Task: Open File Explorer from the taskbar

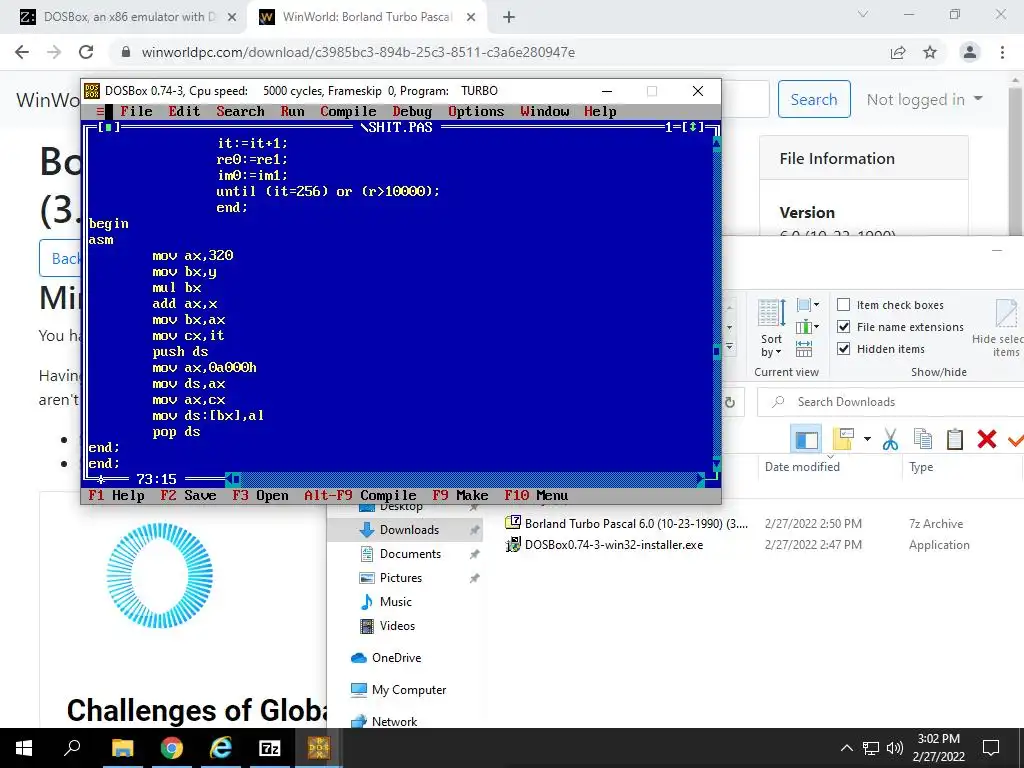Action: pos(122,748)
